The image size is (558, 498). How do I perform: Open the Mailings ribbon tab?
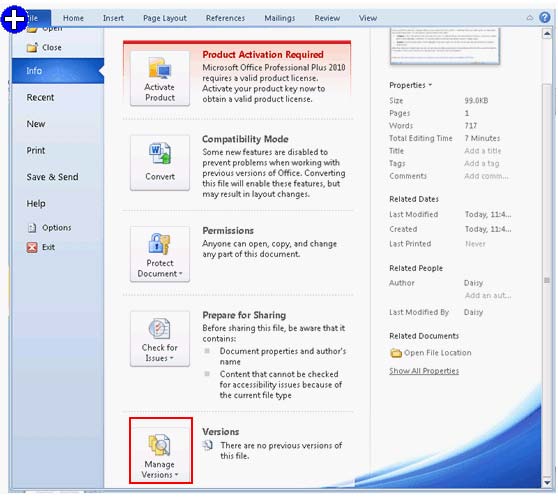pos(279,18)
